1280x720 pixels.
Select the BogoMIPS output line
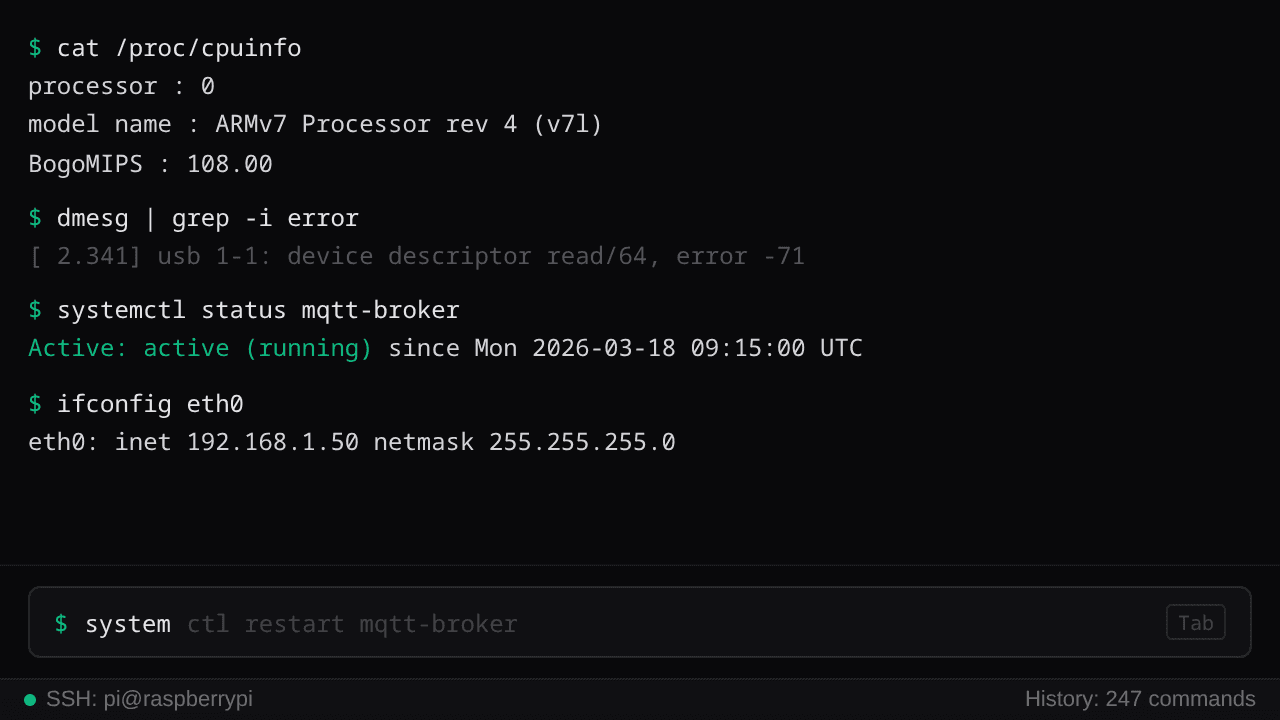[150, 163]
